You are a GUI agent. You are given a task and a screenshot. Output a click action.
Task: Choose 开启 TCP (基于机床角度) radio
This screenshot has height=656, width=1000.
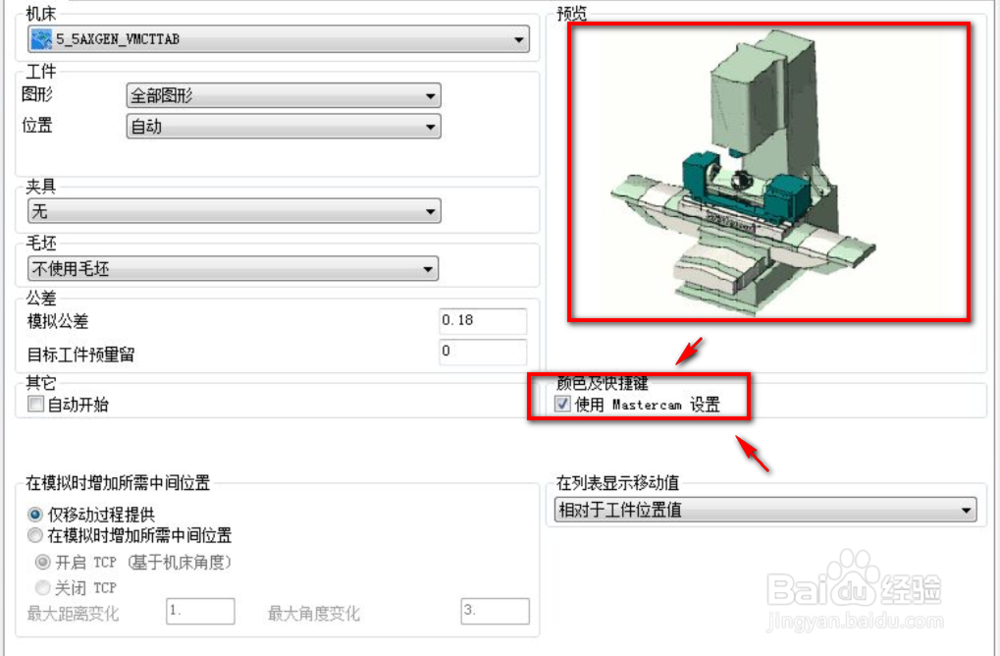43,562
